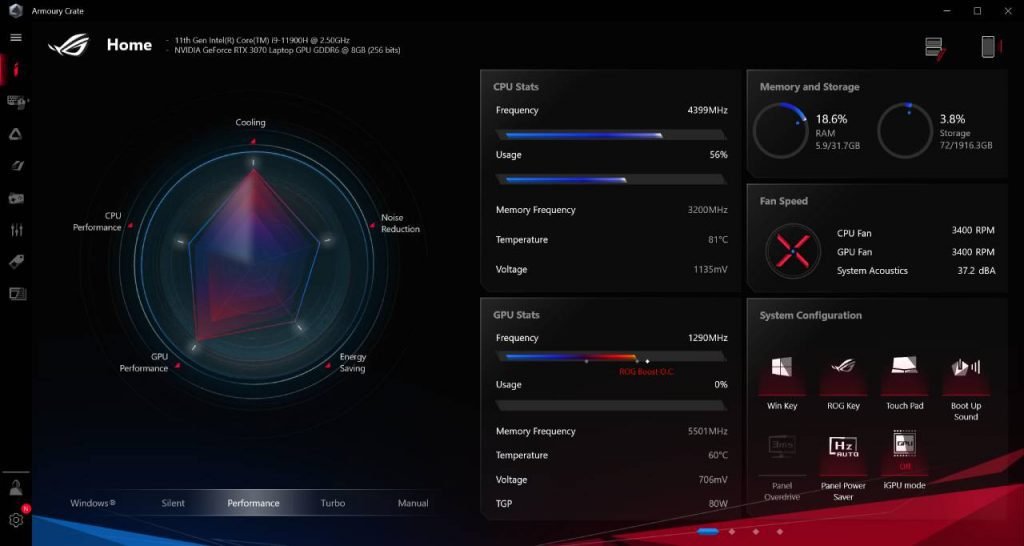Click the Noise Reduction radar label
Screen dimensions: 1024x546
[x=400, y=223]
